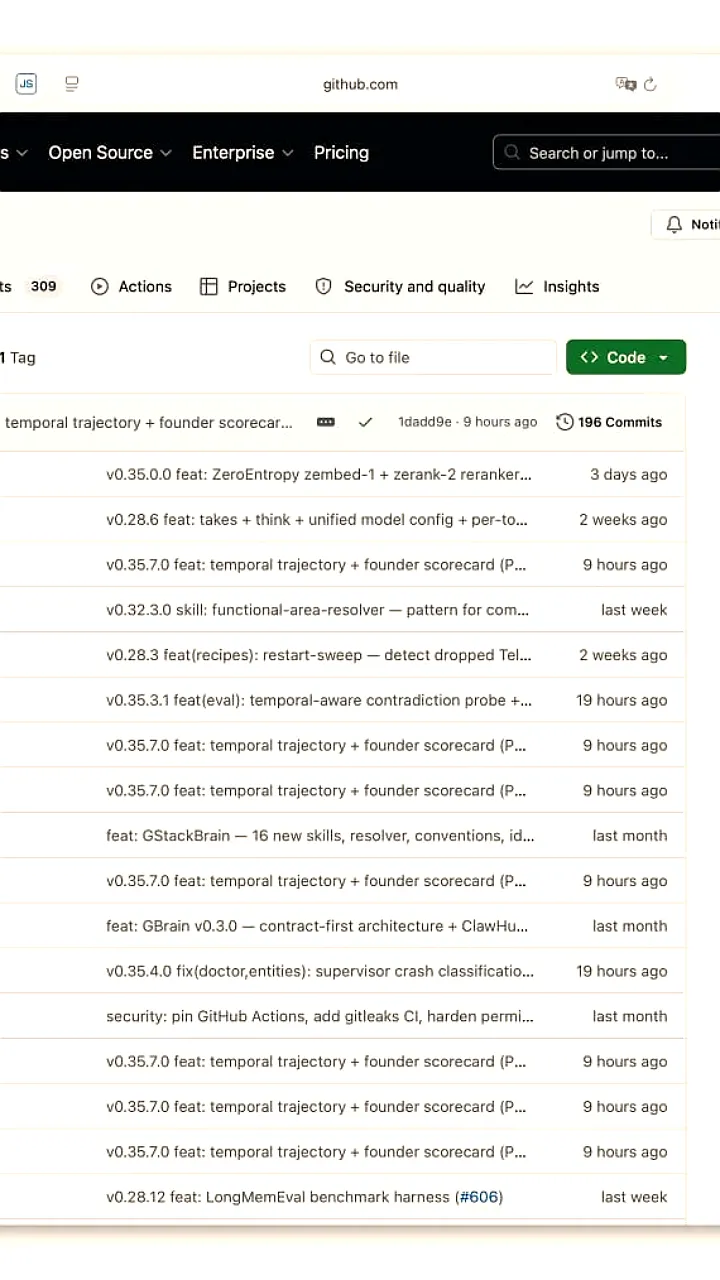Viewport: 720px width, 1280px height.
Task: Open commit 'feat: GStackBrain — 16 new skills'
Action: (x=320, y=835)
